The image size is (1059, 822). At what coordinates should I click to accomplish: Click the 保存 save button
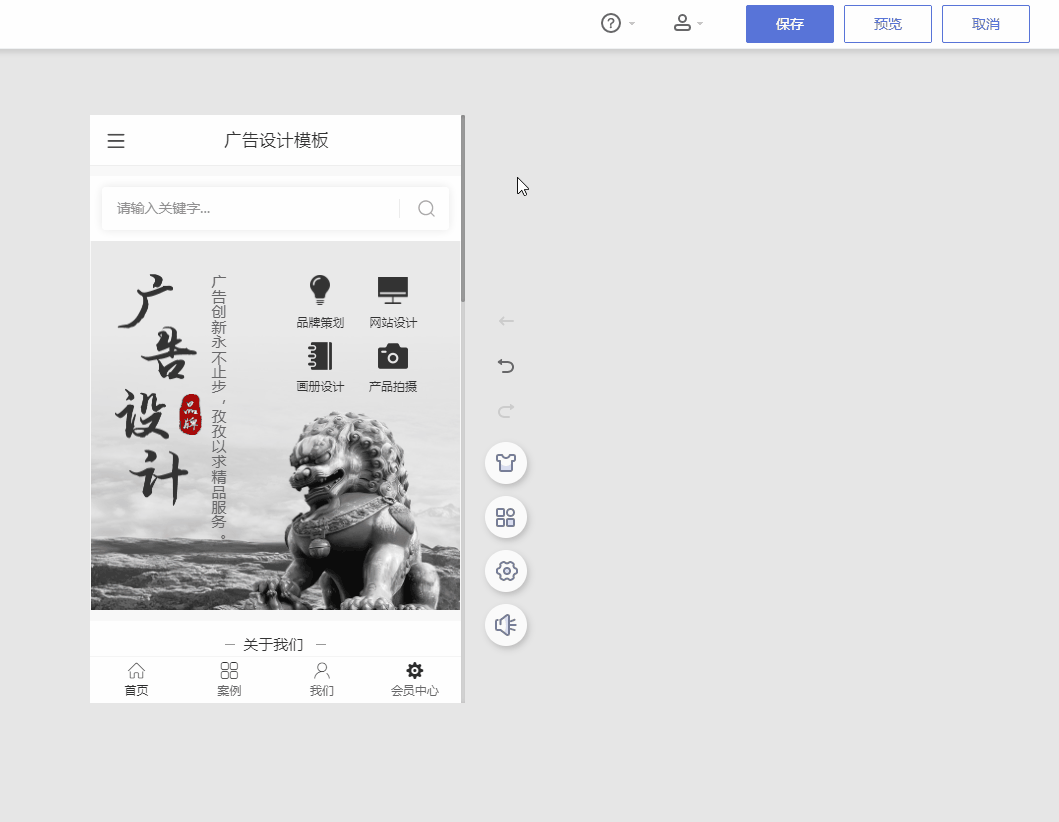(x=790, y=24)
